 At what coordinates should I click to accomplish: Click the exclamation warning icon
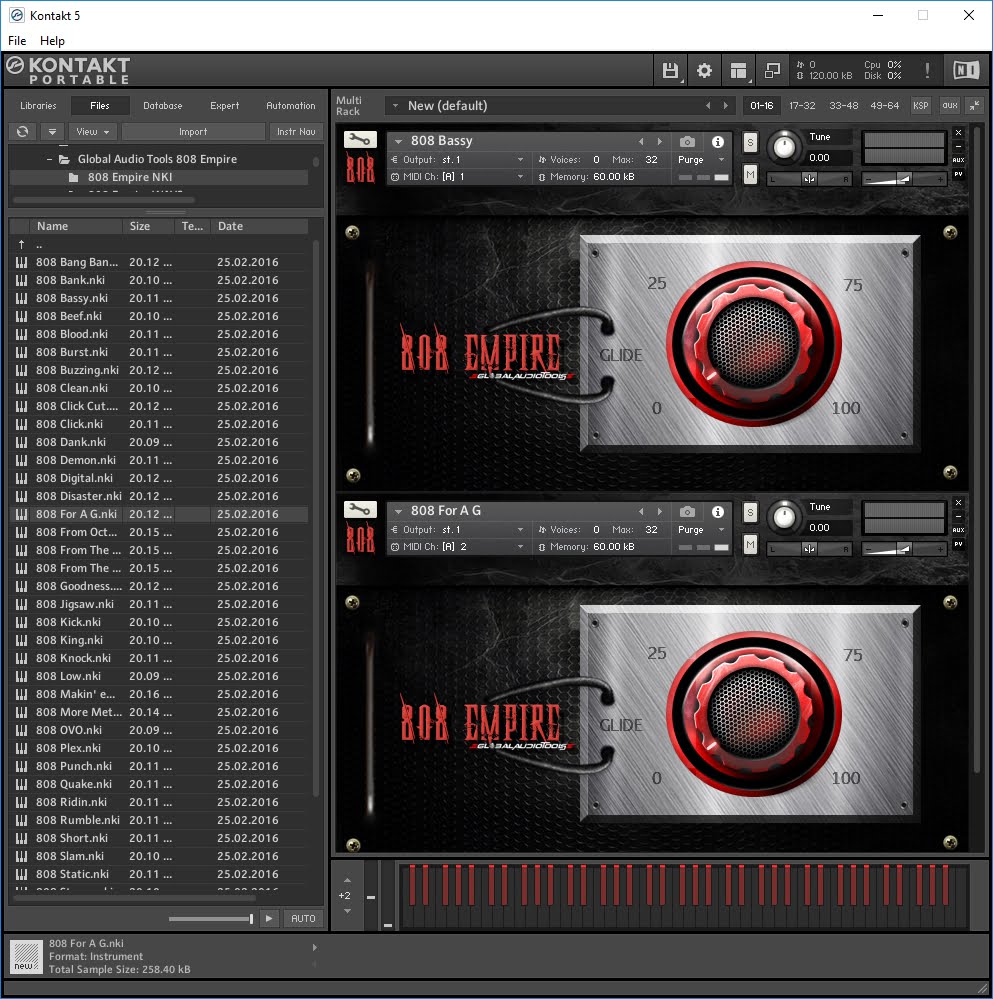click(x=927, y=70)
